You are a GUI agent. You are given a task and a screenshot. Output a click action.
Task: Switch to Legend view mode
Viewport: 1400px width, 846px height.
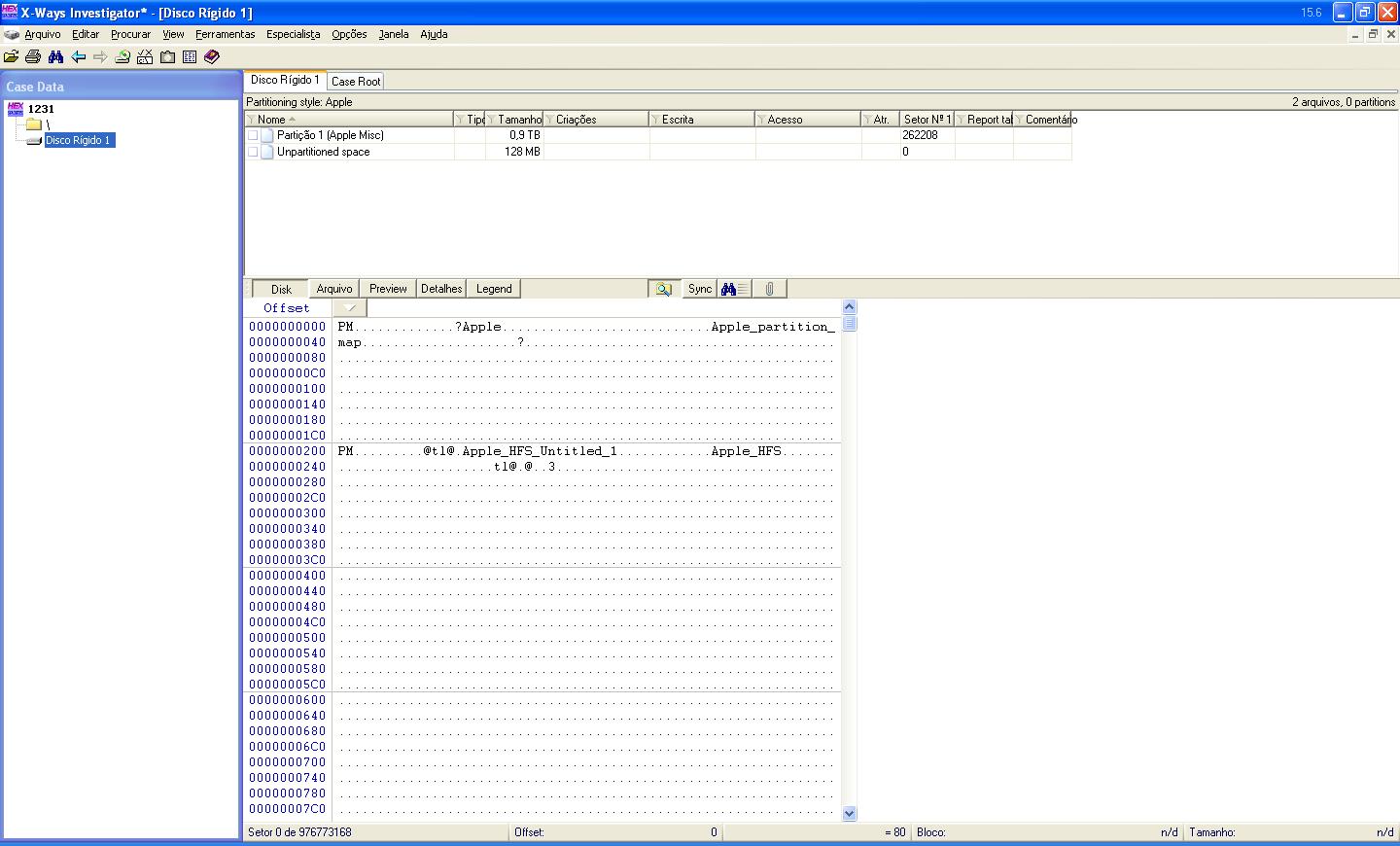coord(494,289)
